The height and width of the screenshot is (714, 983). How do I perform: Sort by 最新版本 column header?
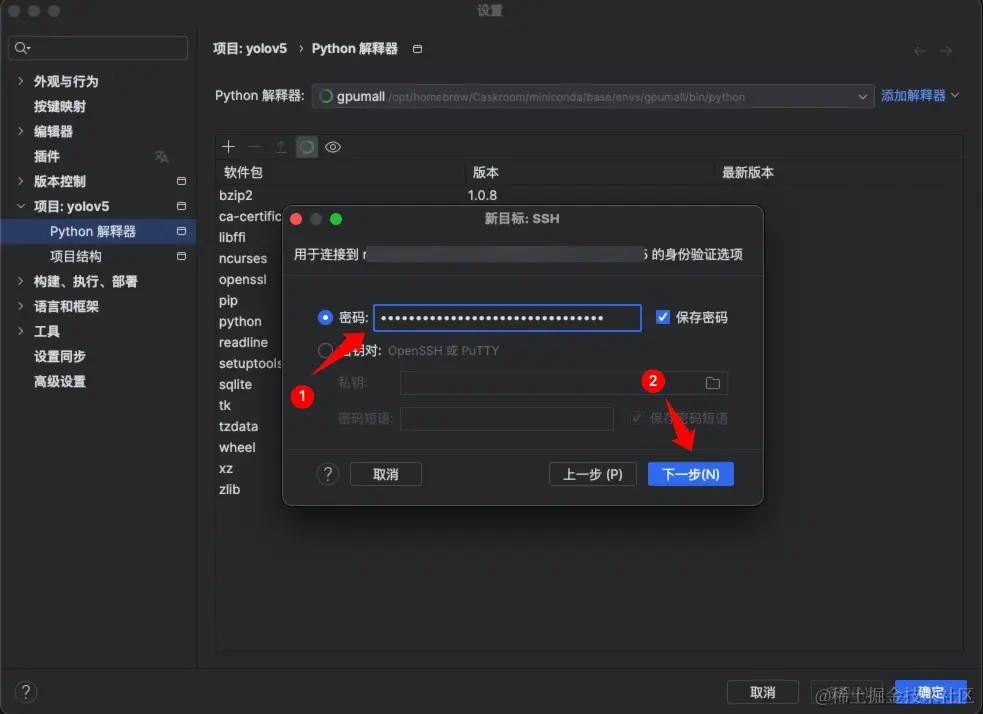747,172
